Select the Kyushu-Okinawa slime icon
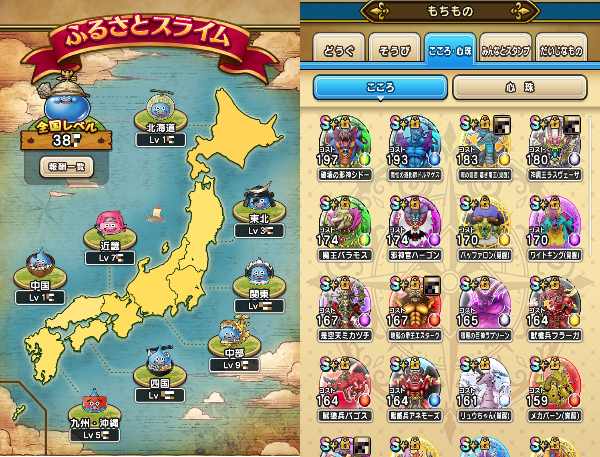Image resolution: width=600 pixels, height=457 pixels. pos(94,403)
